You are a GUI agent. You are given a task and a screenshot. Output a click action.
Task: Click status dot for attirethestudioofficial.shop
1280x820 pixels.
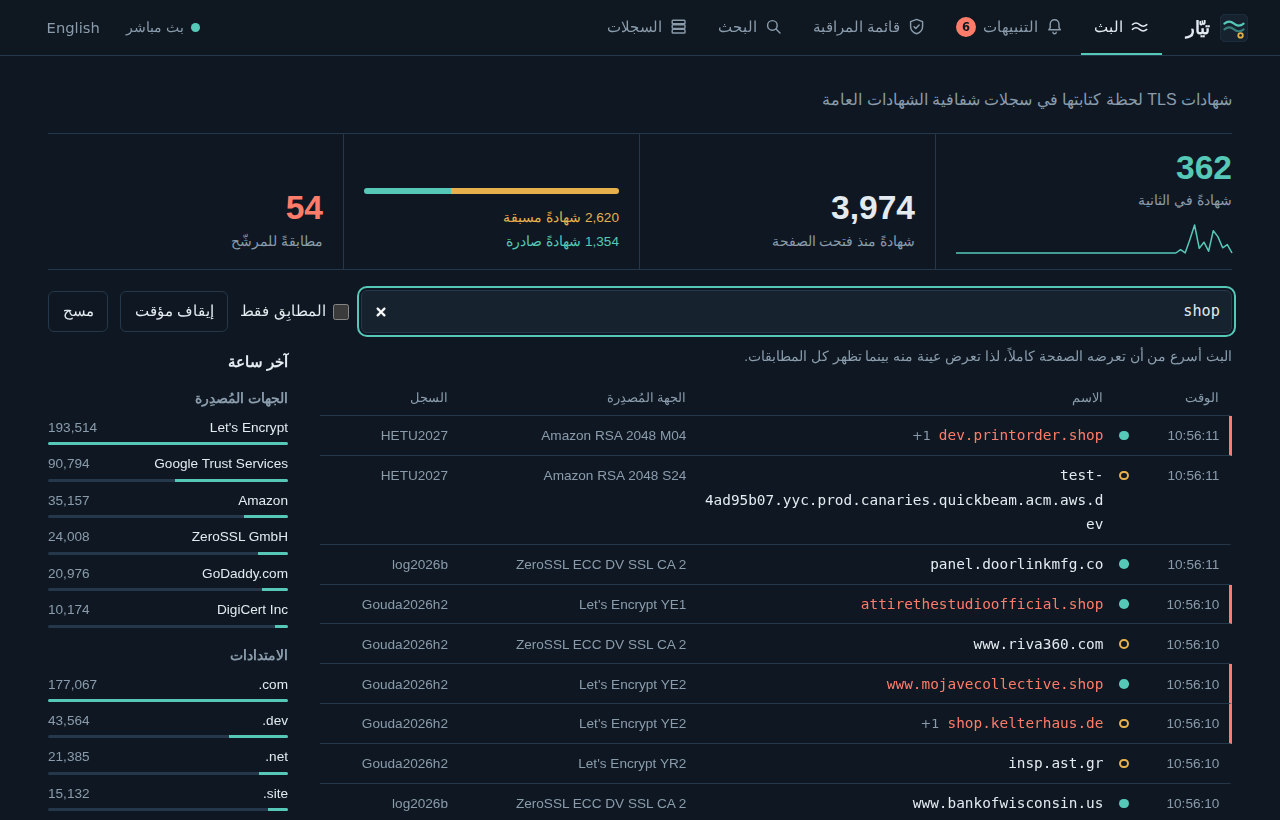tap(1124, 604)
